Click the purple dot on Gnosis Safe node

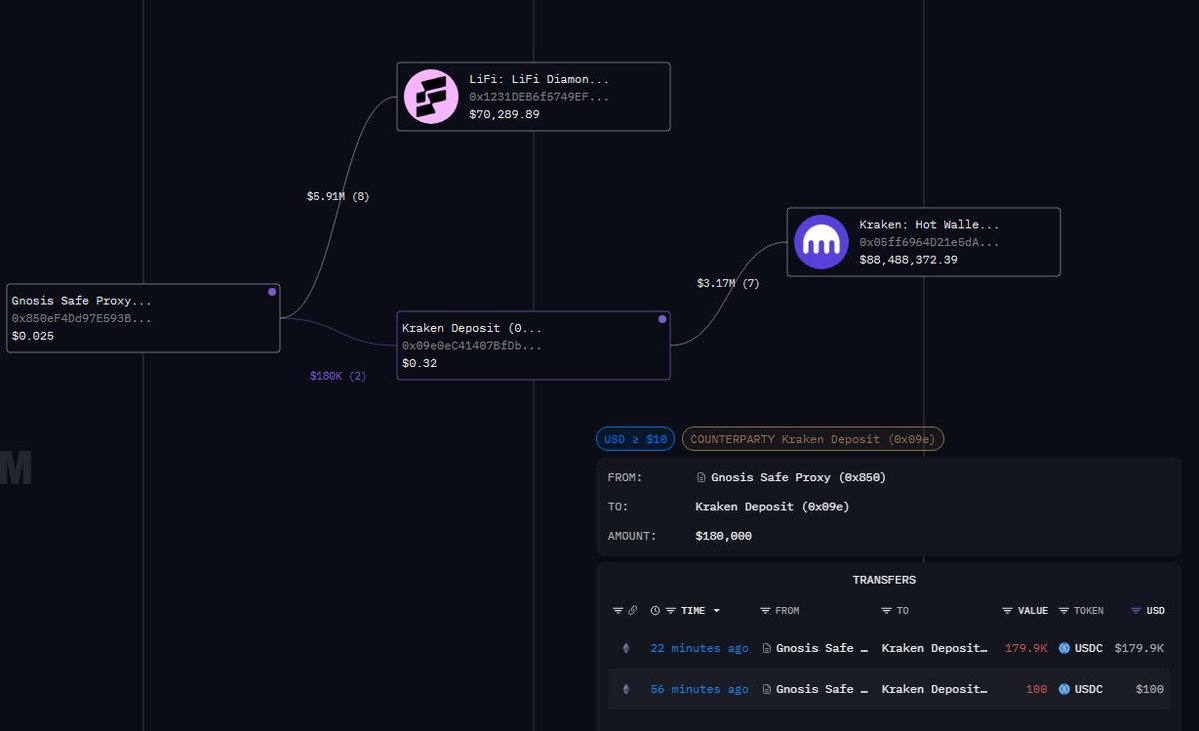tap(271, 291)
